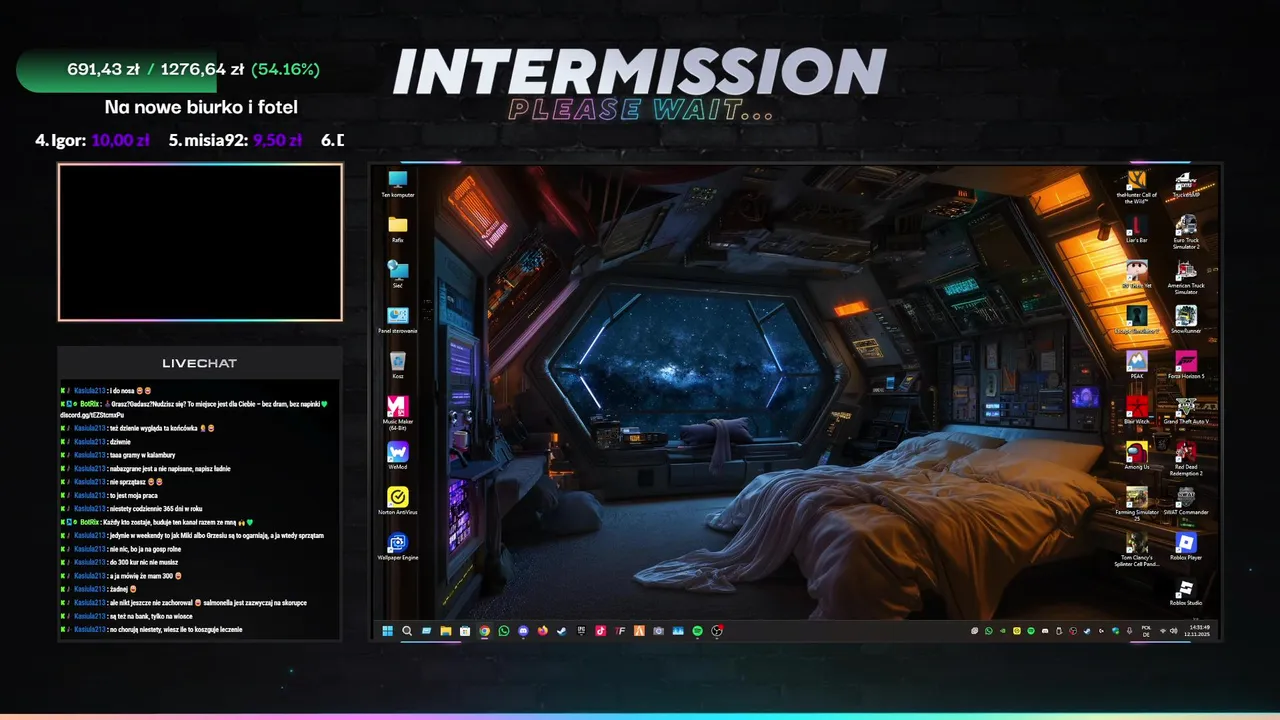Launch the PEAK game icon
1280x720 pixels.
tap(1136, 364)
